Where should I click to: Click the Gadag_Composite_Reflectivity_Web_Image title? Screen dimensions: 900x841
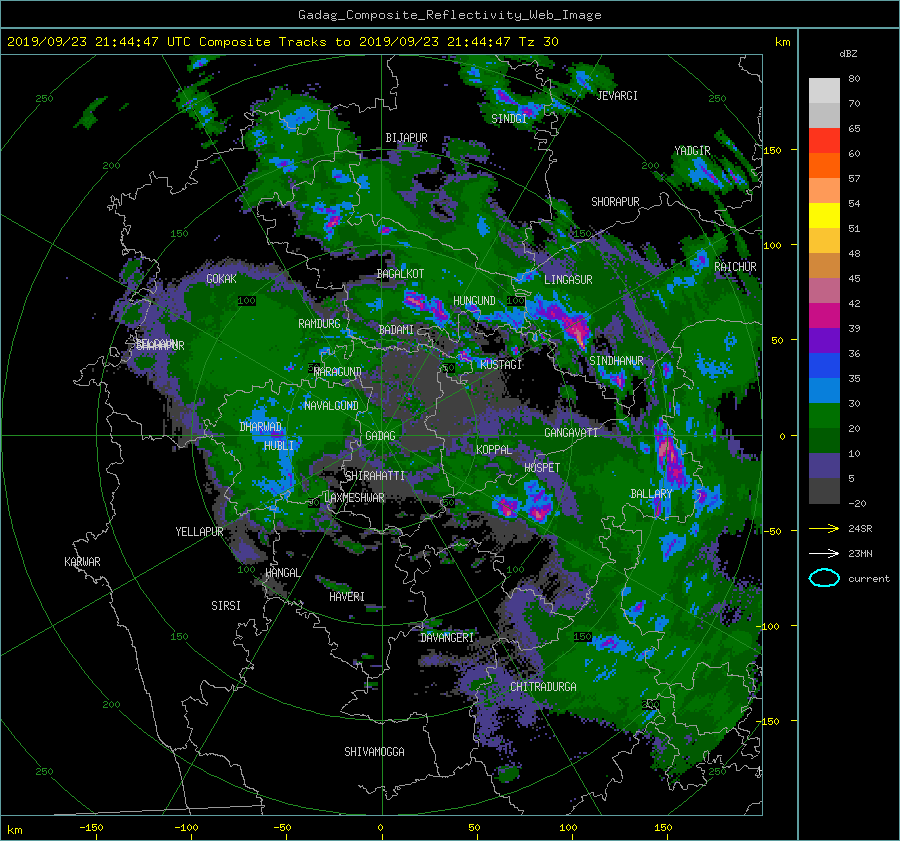point(449,15)
